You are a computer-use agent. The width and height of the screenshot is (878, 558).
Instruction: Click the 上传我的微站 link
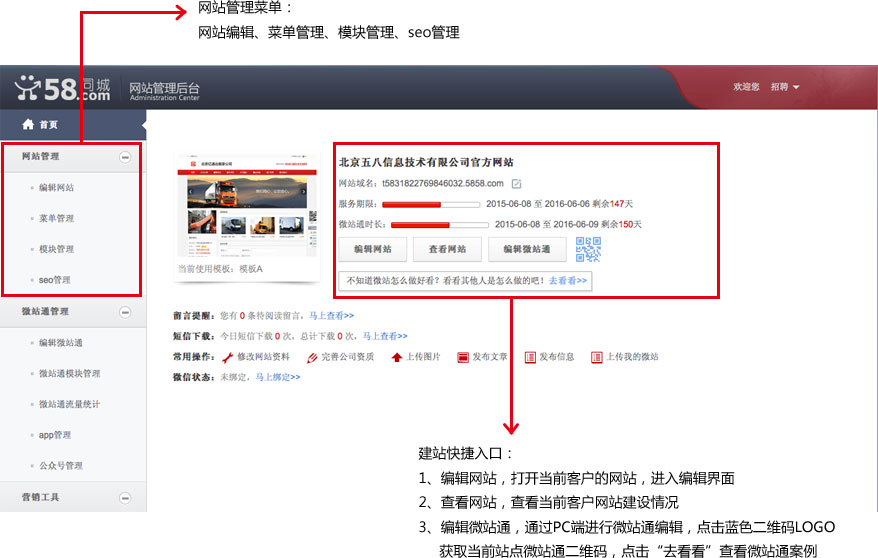632,357
